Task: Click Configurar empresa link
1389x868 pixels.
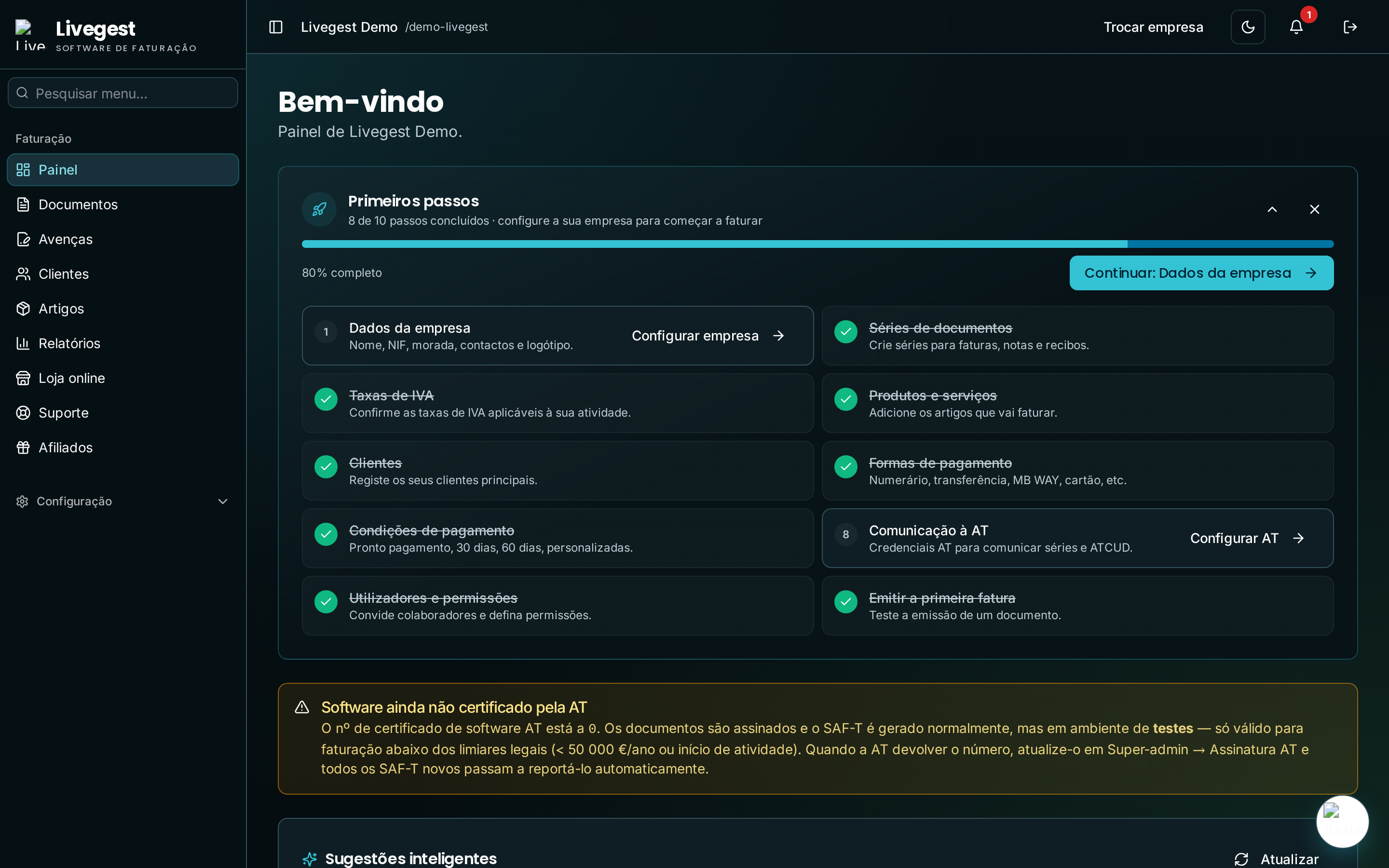Action: click(x=708, y=335)
